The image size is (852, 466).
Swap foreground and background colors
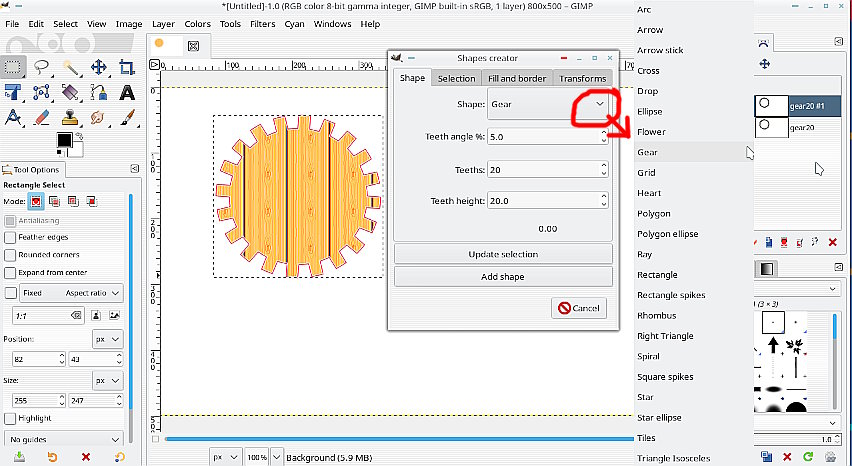click(x=79, y=135)
